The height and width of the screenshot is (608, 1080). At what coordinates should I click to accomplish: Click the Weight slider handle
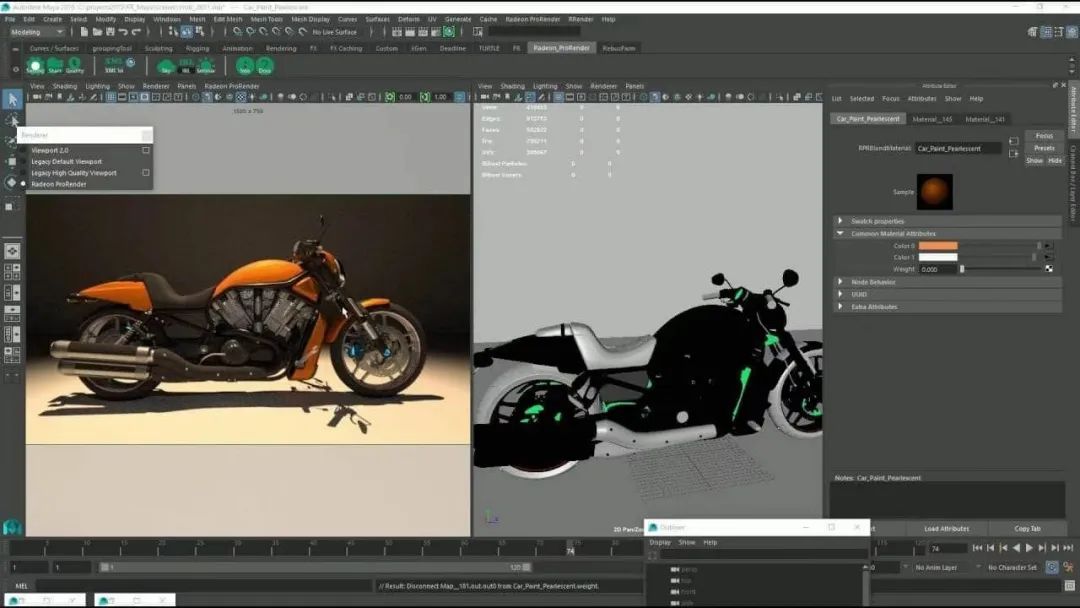[962, 269]
